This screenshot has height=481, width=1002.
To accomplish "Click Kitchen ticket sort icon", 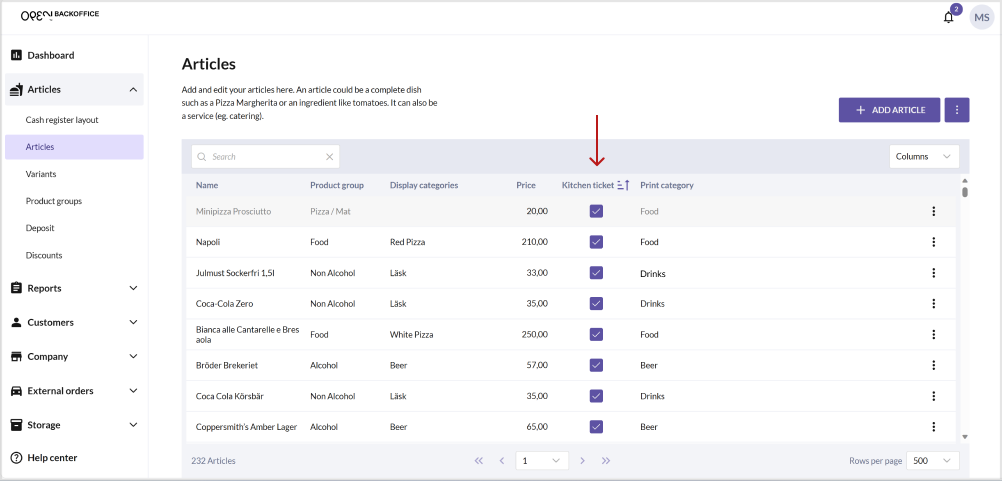I will [x=623, y=185].
